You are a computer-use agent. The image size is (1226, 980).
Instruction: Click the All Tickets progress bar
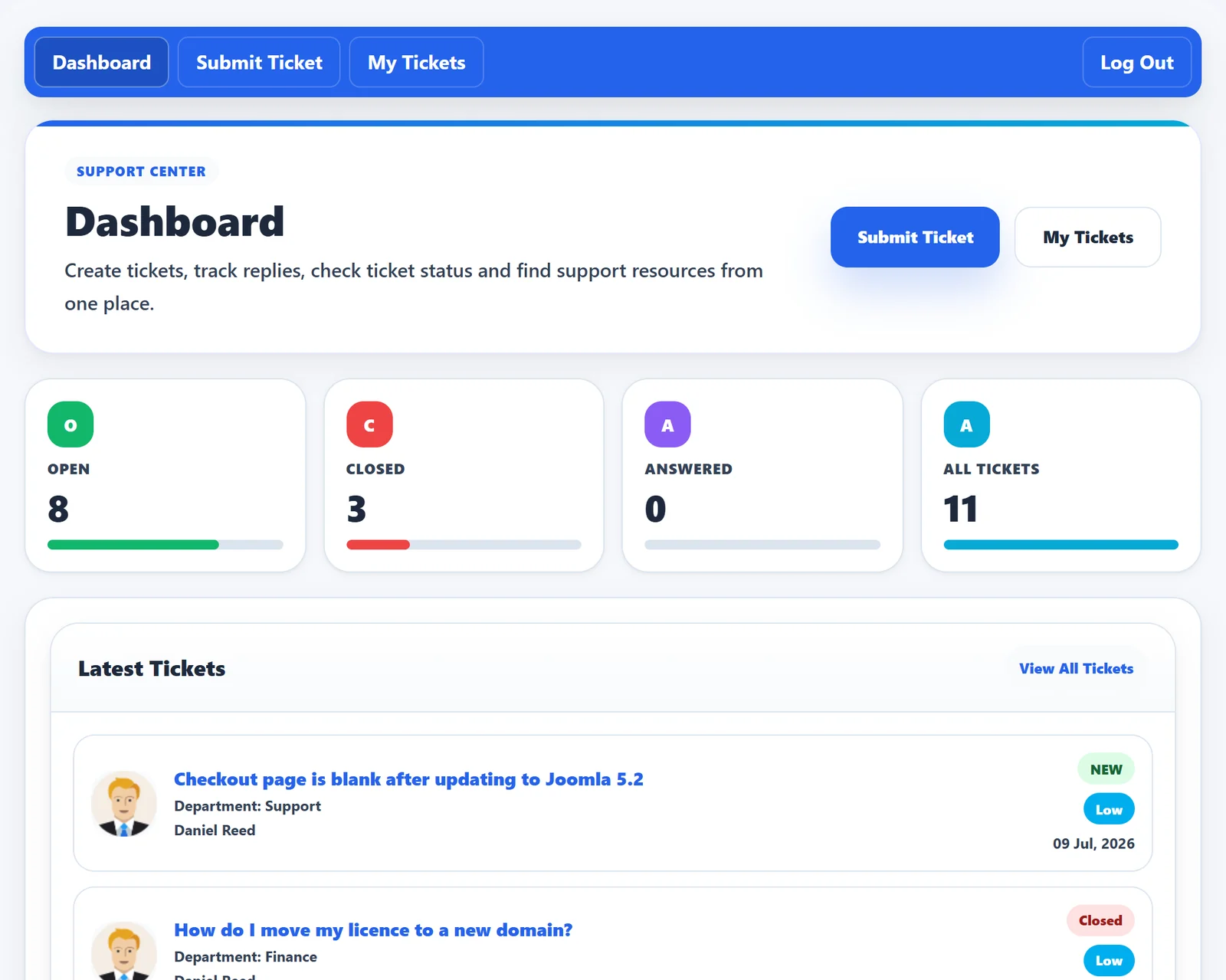pos(1060,545)
